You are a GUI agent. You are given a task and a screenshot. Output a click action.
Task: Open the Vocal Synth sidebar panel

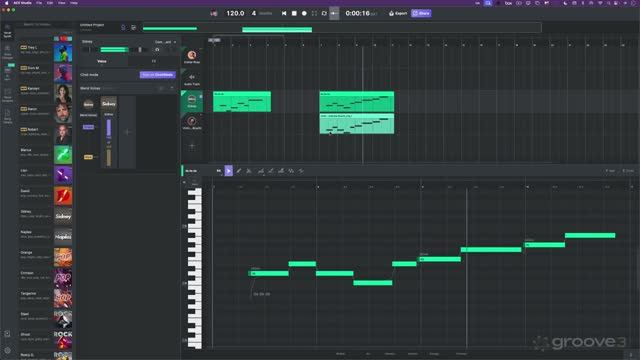[7, 31]
